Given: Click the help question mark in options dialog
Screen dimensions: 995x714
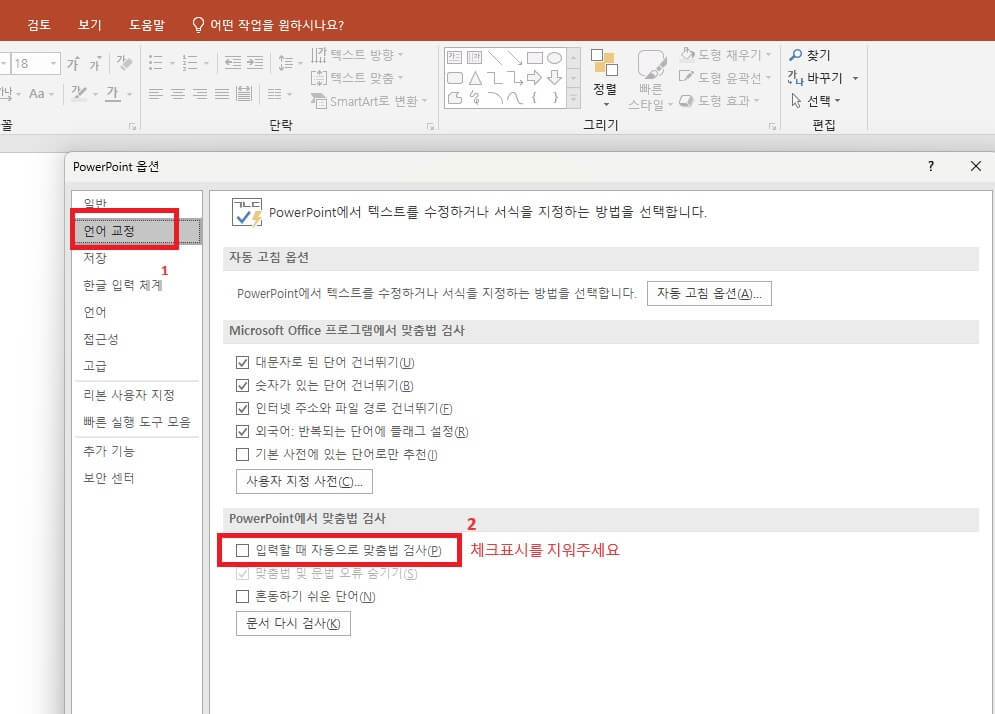Looking at the screenshot, I should click(x=931, y=166).
